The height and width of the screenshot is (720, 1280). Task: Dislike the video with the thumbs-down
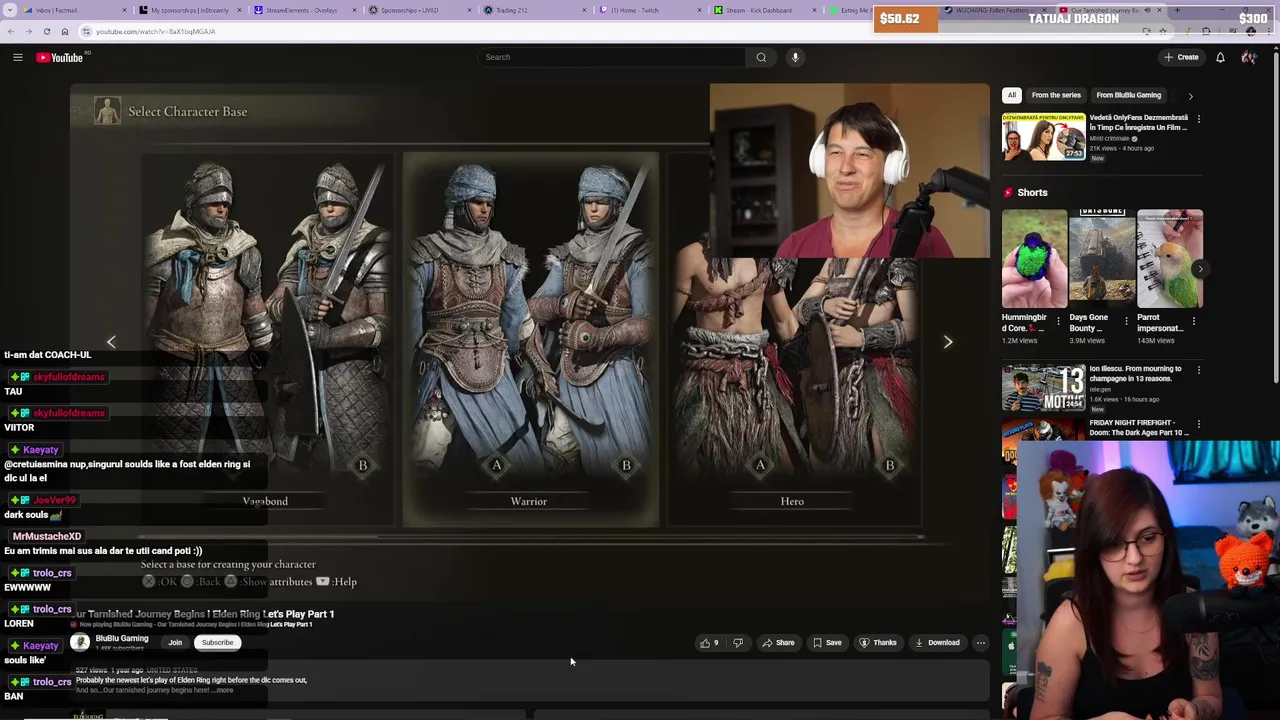738,643
